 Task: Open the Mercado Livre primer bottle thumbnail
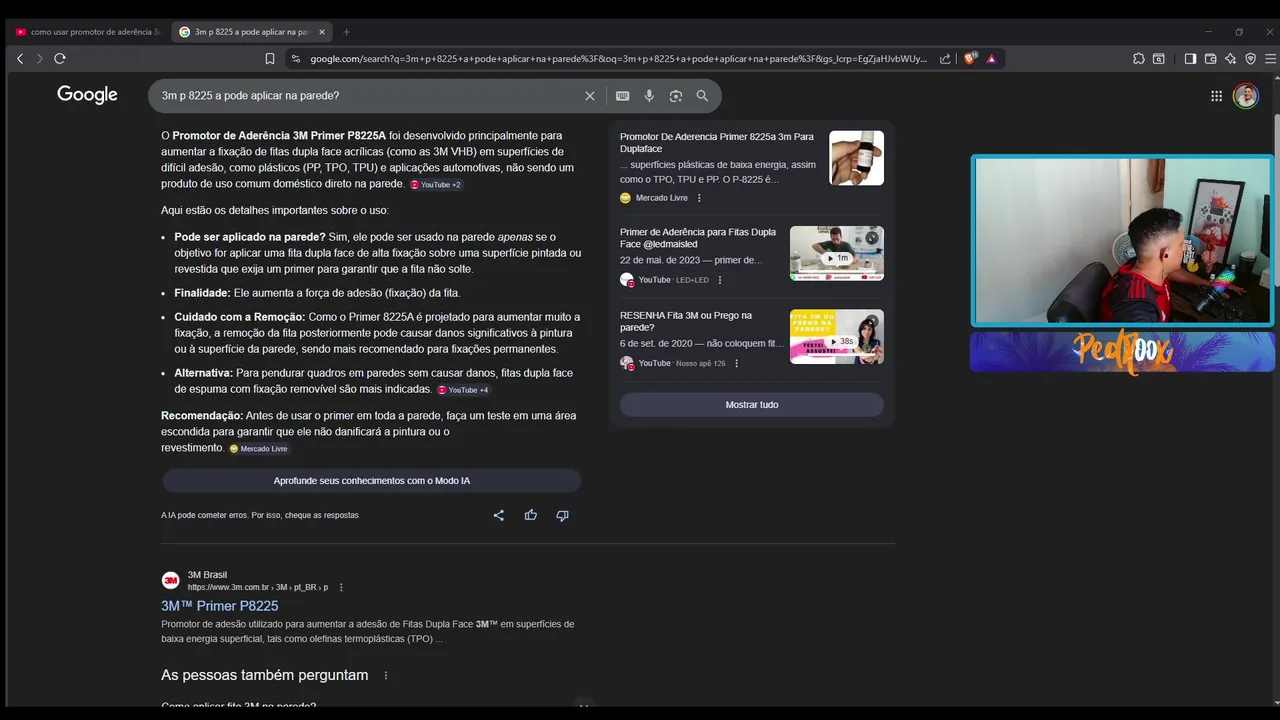856,158
